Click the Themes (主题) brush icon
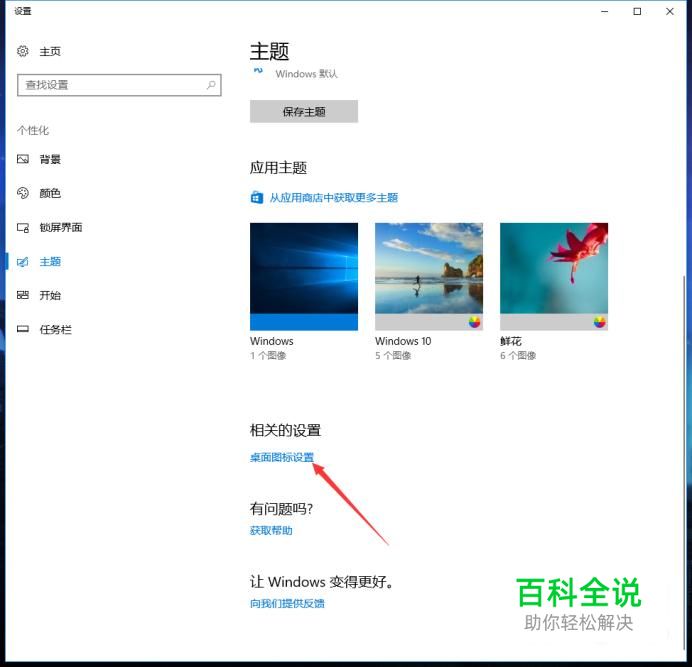The image size is (692, 667). click(x=23, y=262)
